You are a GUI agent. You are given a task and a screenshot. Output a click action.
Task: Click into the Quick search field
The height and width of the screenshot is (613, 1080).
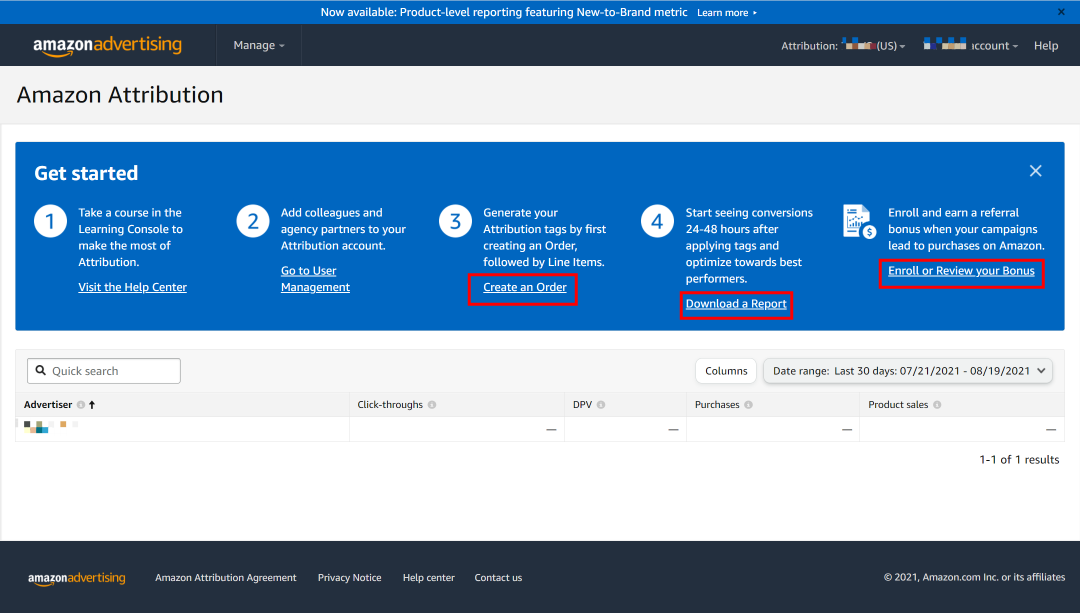(104, 371)
